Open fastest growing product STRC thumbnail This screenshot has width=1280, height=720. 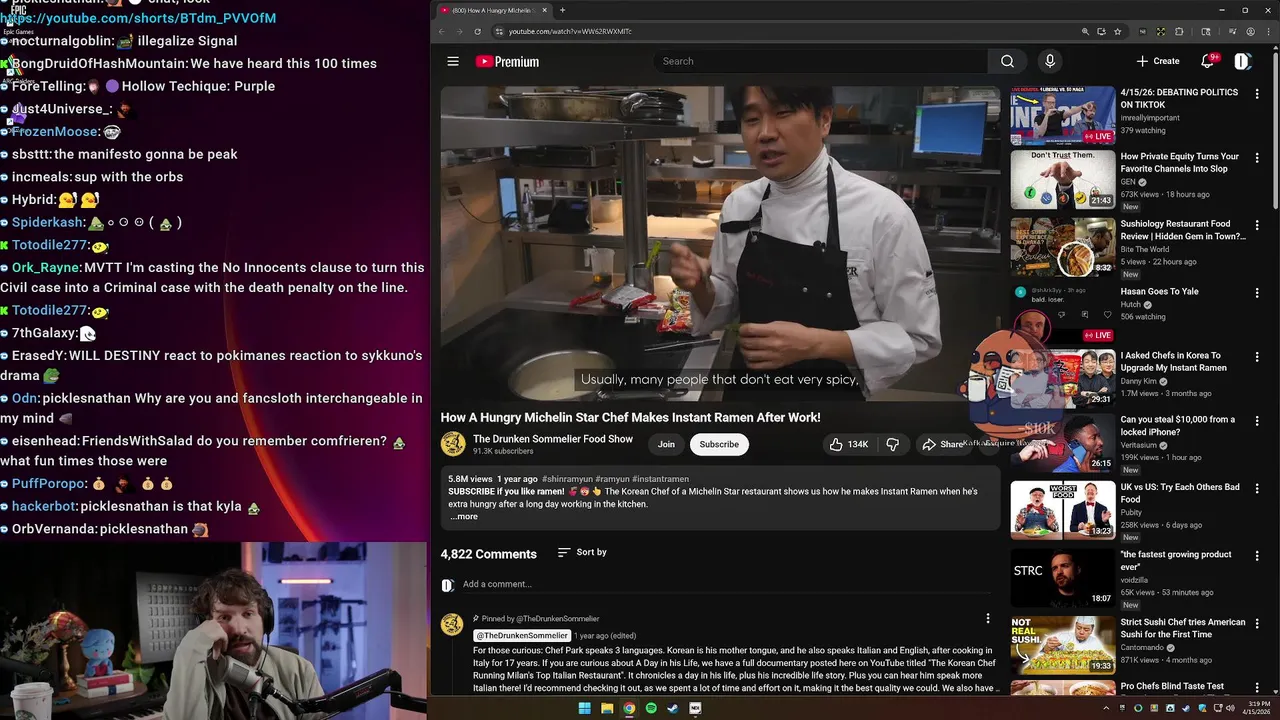click(x=1062, y=577)
